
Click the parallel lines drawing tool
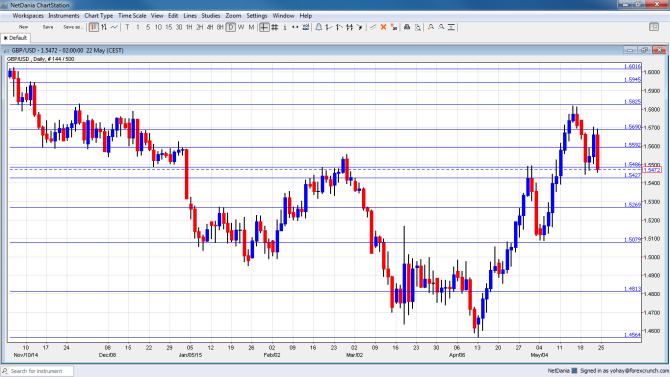(350, 27)
